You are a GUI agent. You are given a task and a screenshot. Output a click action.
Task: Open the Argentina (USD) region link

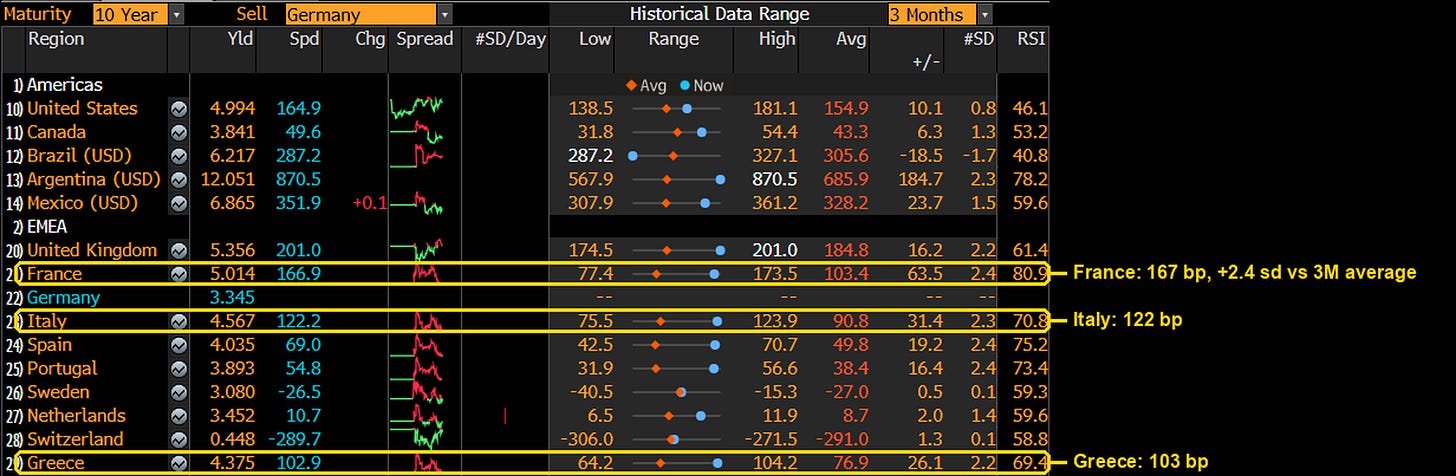pos(93,180)
